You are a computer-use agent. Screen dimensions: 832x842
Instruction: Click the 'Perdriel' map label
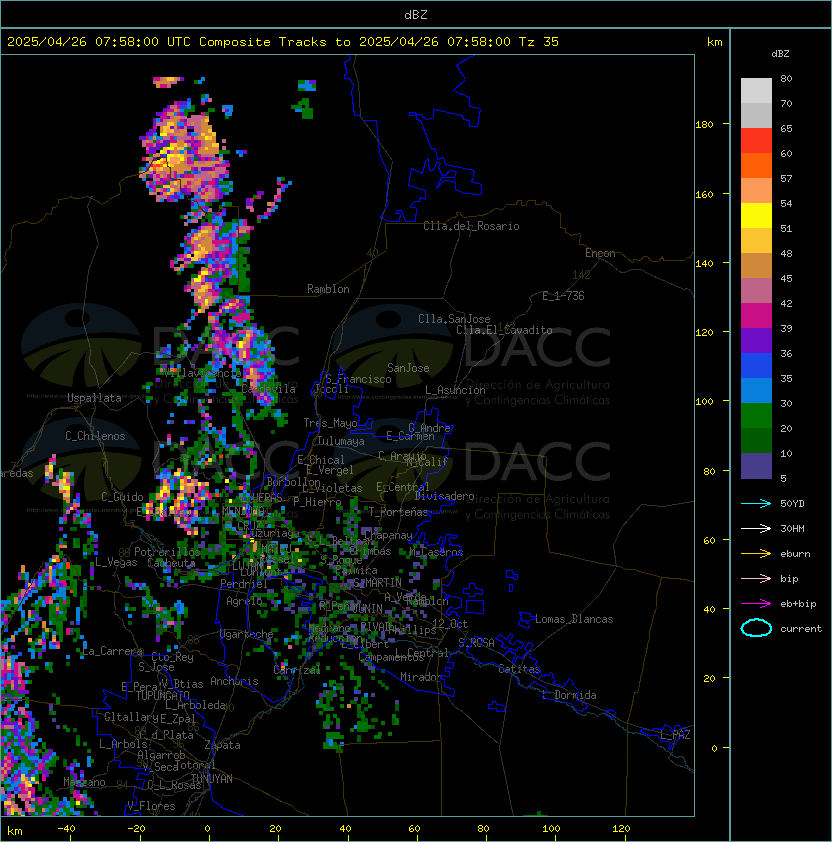(243, 584)
